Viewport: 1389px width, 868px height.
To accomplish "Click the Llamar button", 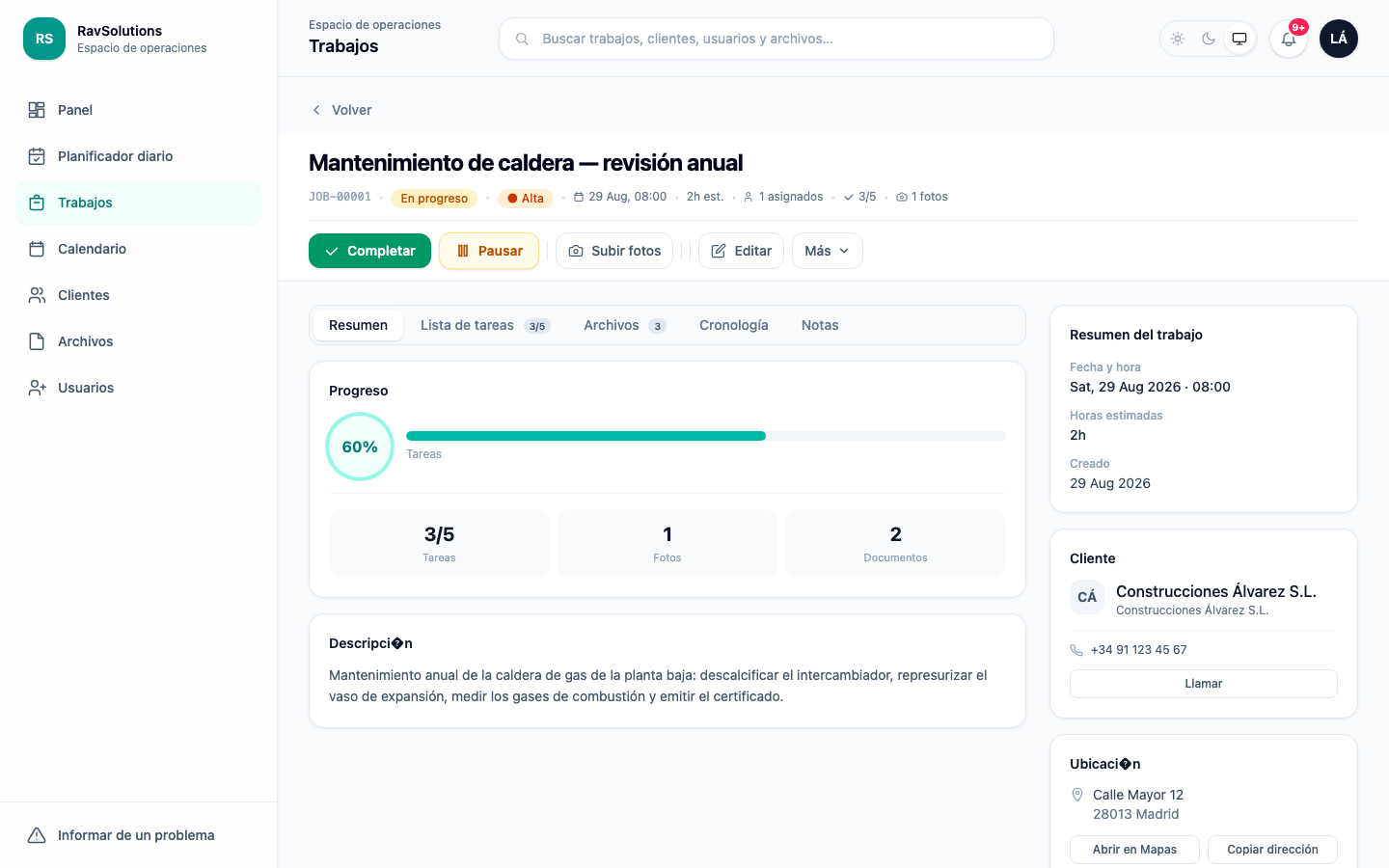I will pyautogui.click(x=1204, y=684).
